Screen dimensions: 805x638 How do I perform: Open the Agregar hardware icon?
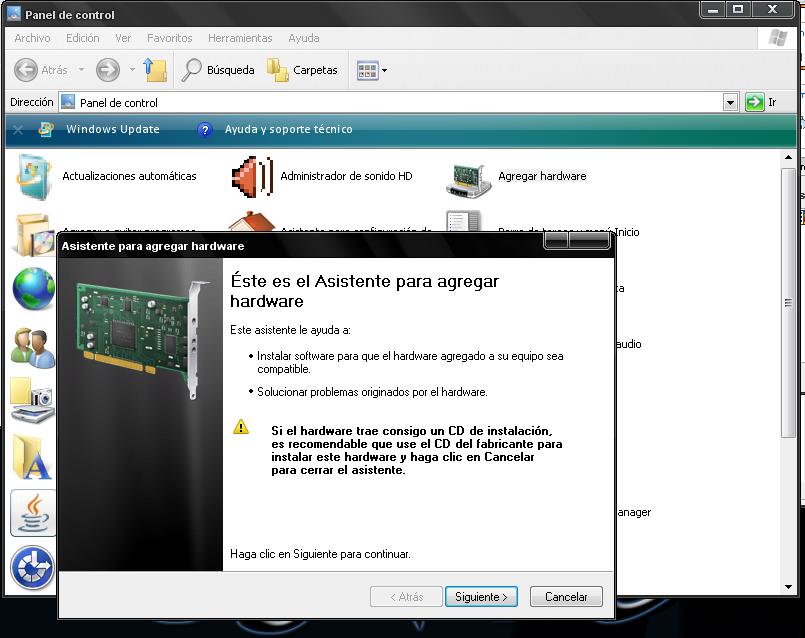[468, 177]
